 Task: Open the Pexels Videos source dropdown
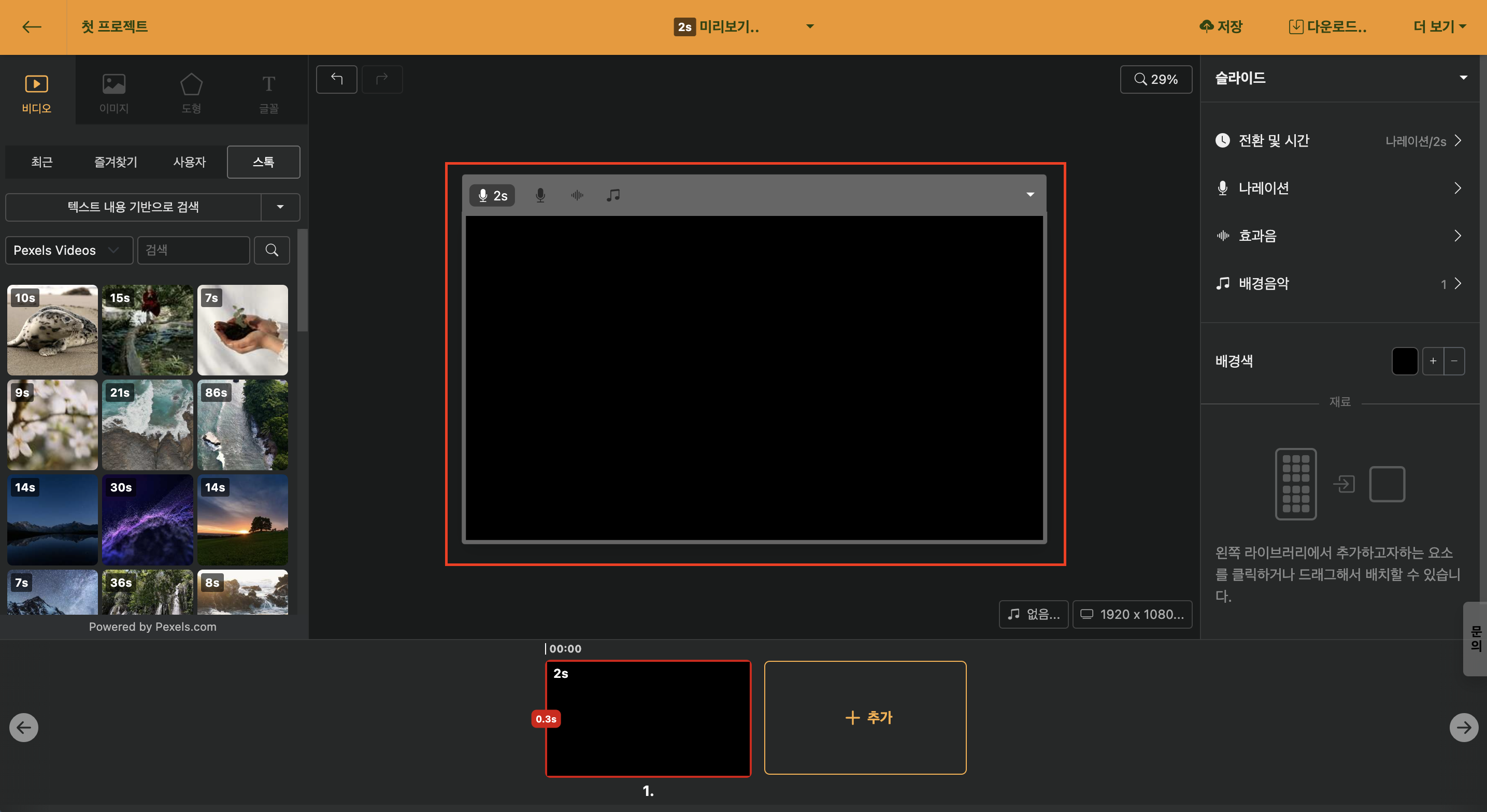69,250
